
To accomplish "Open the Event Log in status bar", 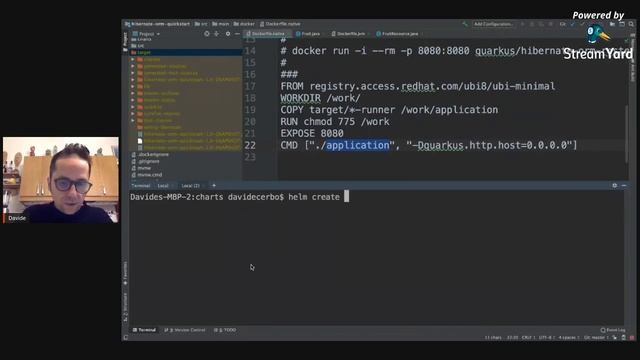I will 613,330.
